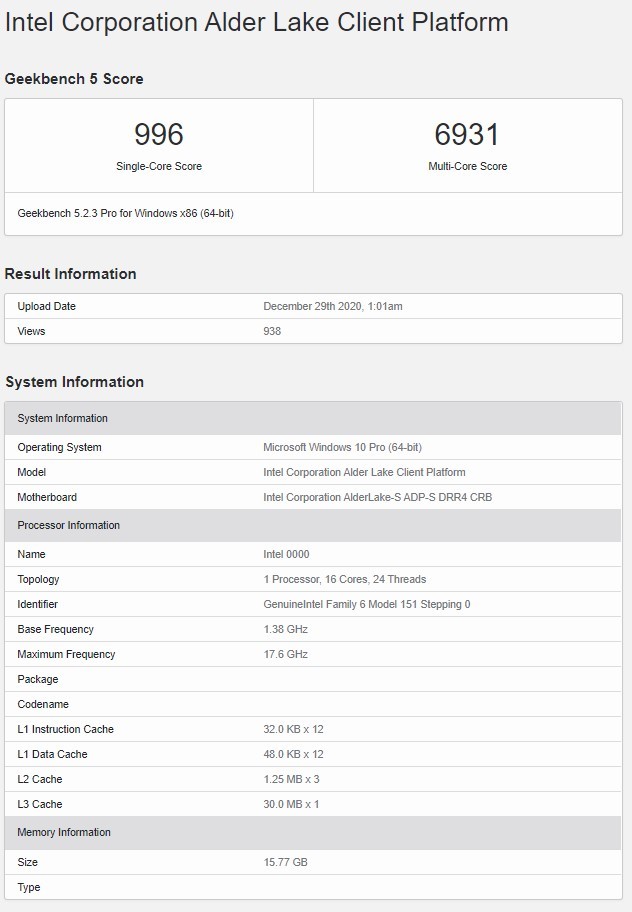Screen dimensions: 632x912
Task: Click '1 Processor, 16 Cores, 24 Threads' value
Action: coord(345,579)
